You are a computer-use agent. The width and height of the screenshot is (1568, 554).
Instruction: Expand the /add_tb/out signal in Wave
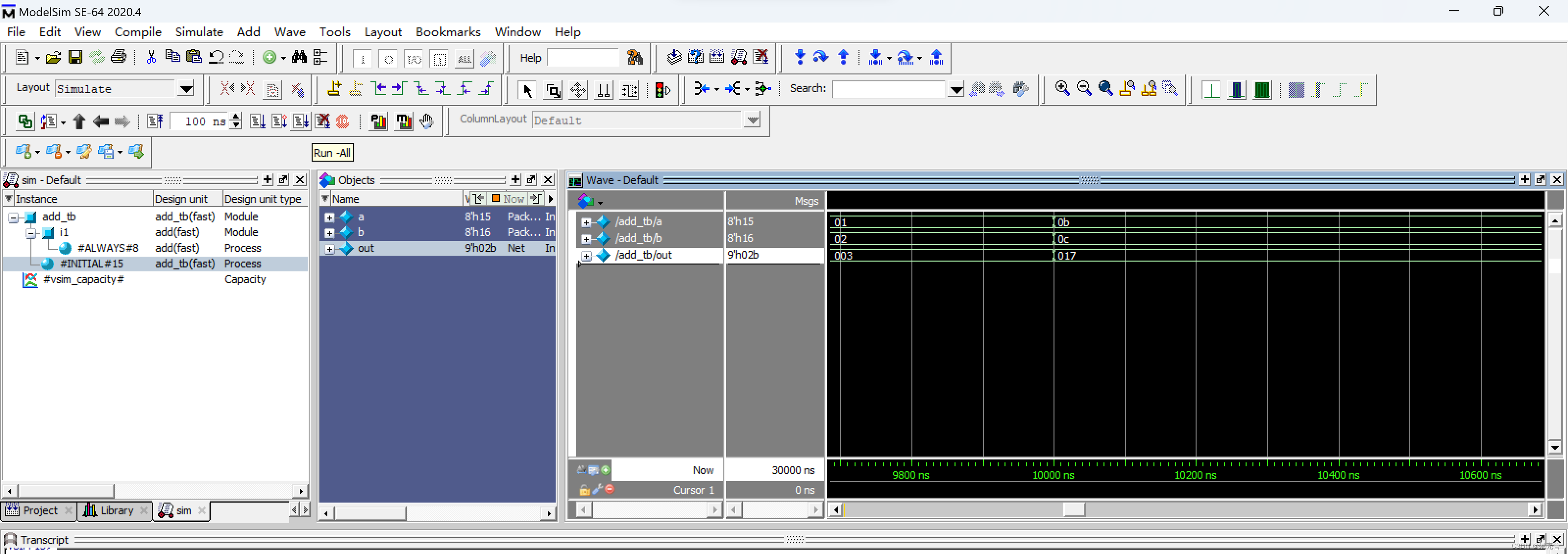(x=586, y=256)
